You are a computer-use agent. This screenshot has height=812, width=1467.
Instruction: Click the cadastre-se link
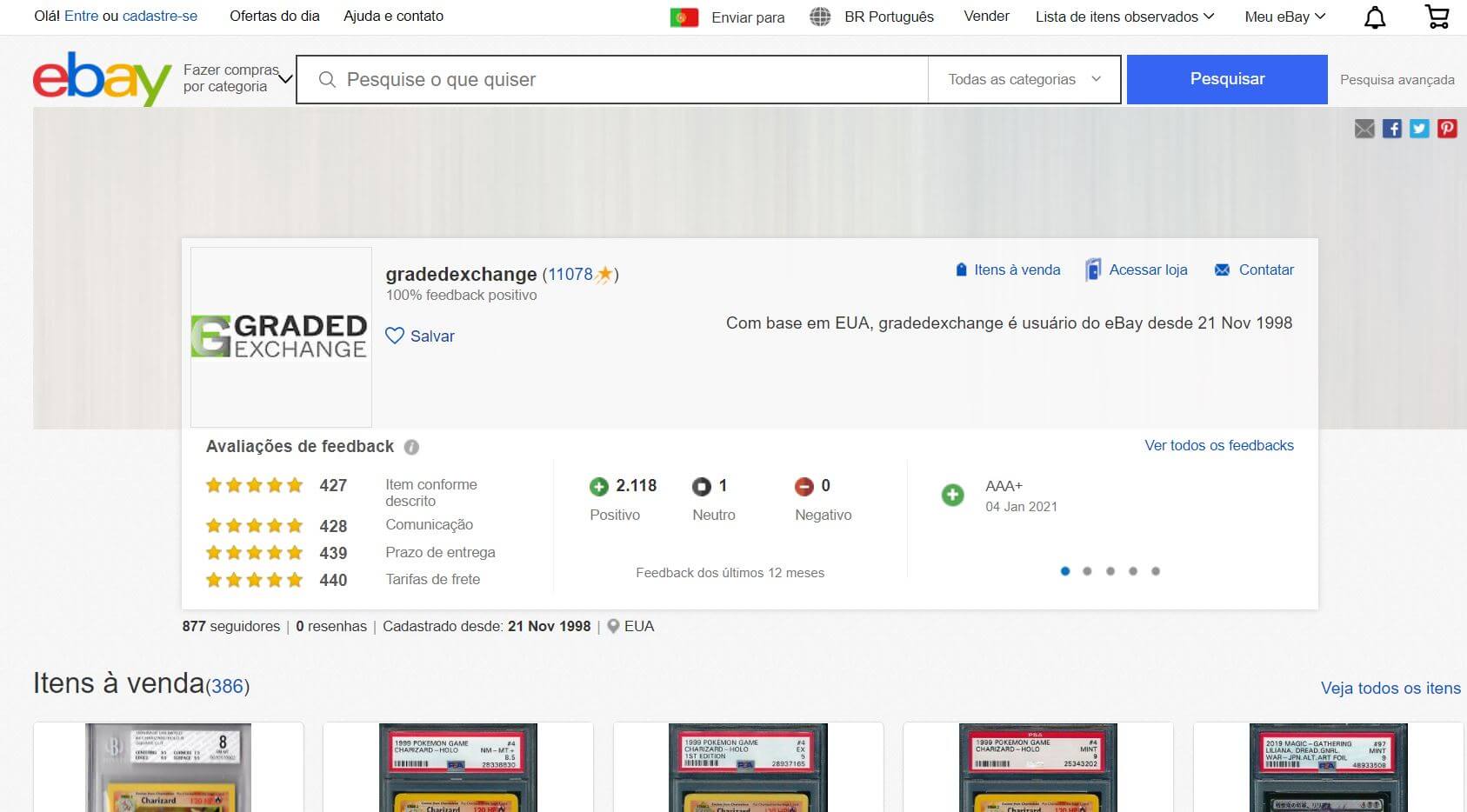(x=160, y=16)
